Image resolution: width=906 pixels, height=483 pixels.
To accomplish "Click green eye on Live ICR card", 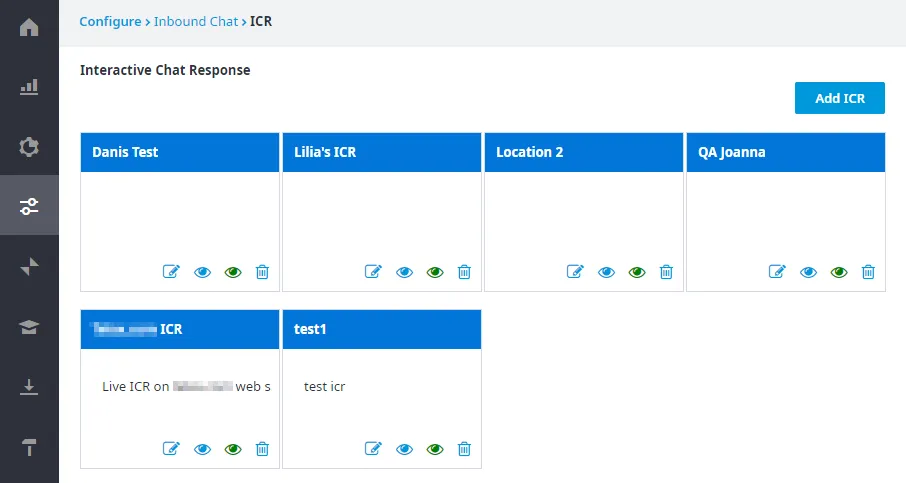I will click(233, 449).
